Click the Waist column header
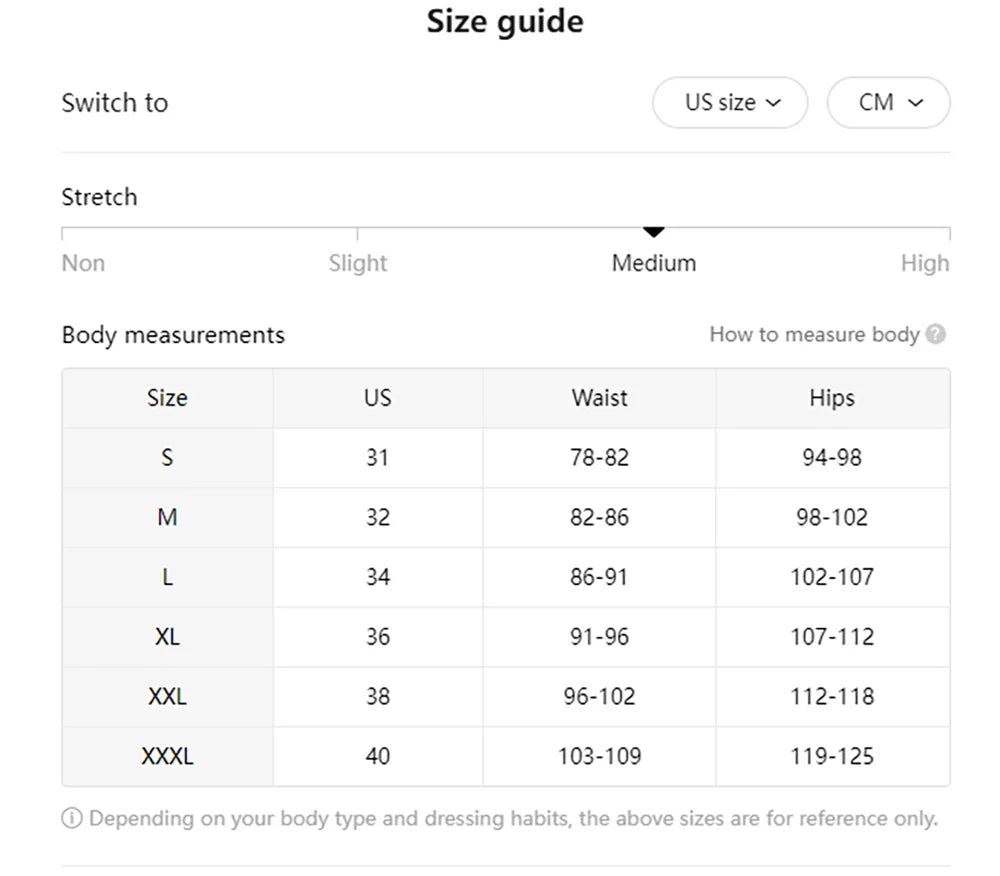The height and width of the screenshot is (876, 1000). click(599, 398)
